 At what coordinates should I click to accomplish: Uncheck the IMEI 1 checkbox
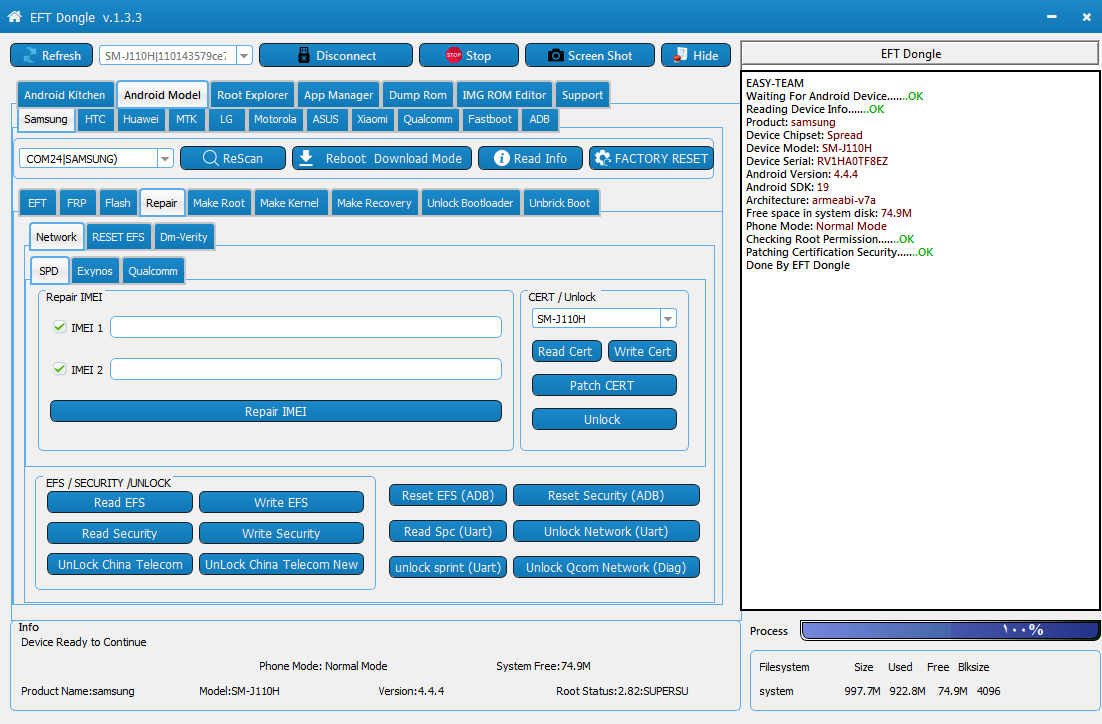point(60,327)
